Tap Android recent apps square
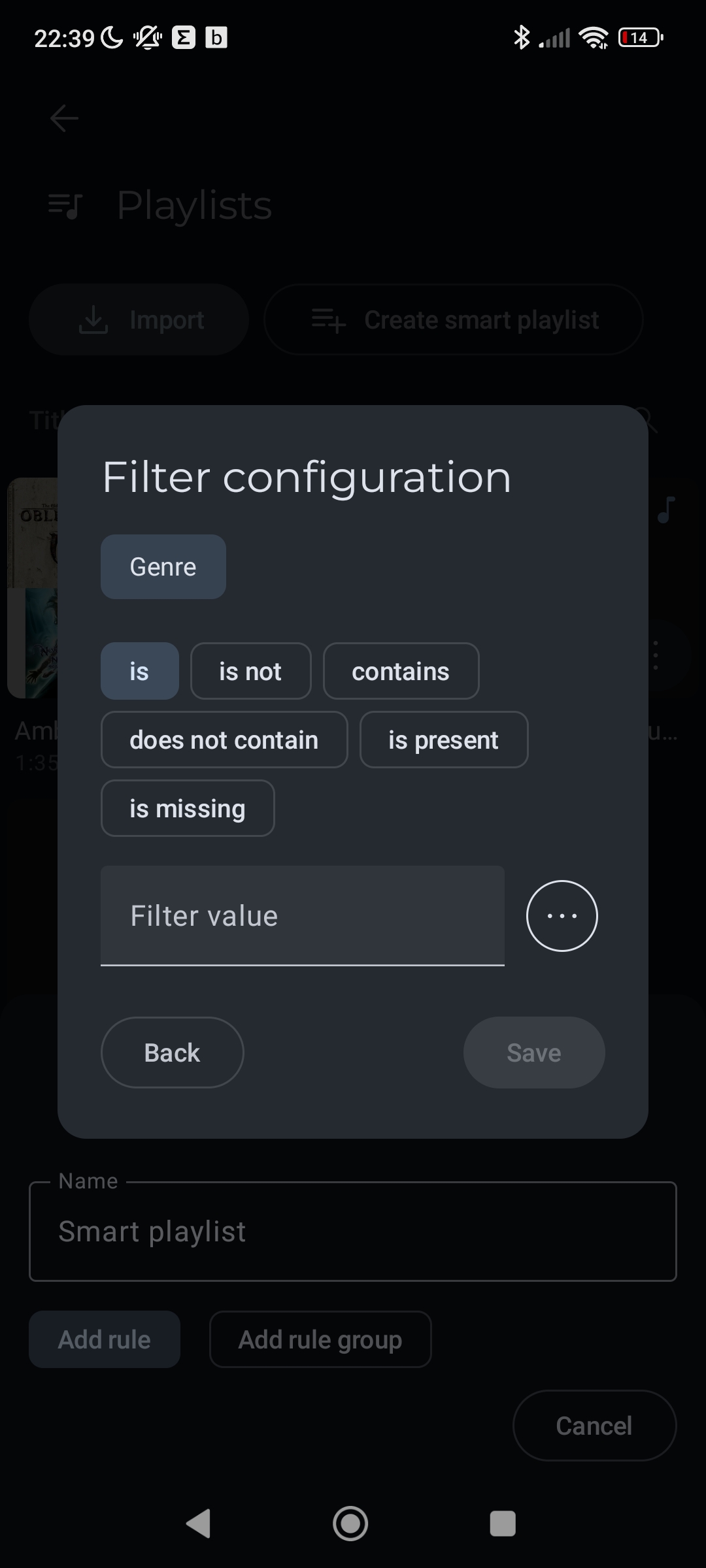This screenshot has width=706, height=1568. 503,1524
